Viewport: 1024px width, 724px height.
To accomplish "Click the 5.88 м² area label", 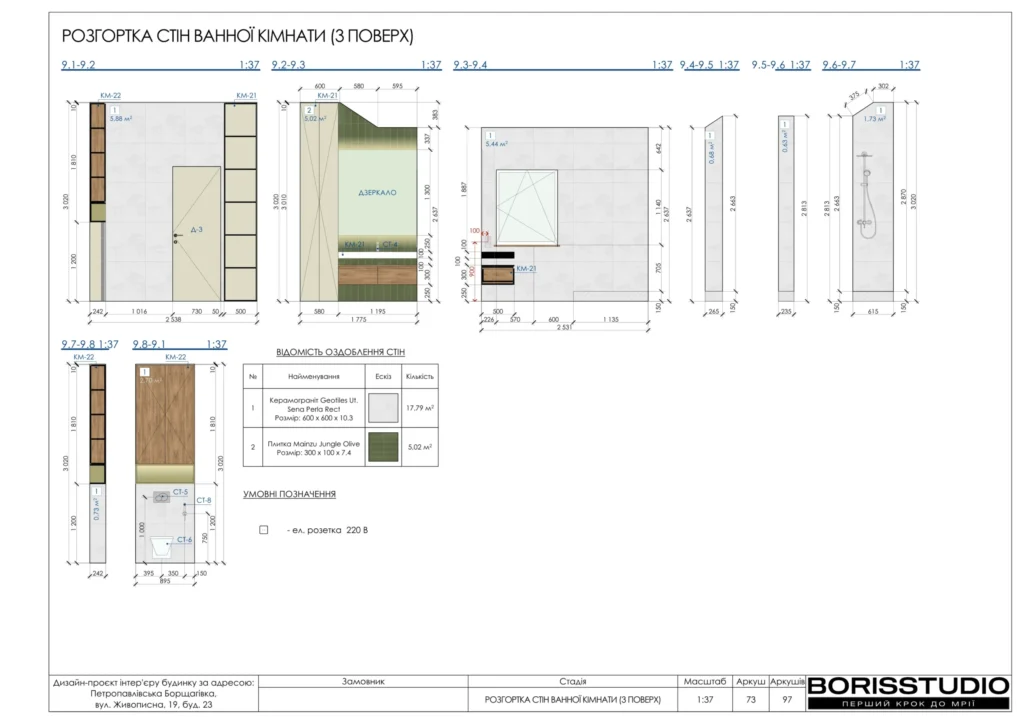I will pos(121,119).
